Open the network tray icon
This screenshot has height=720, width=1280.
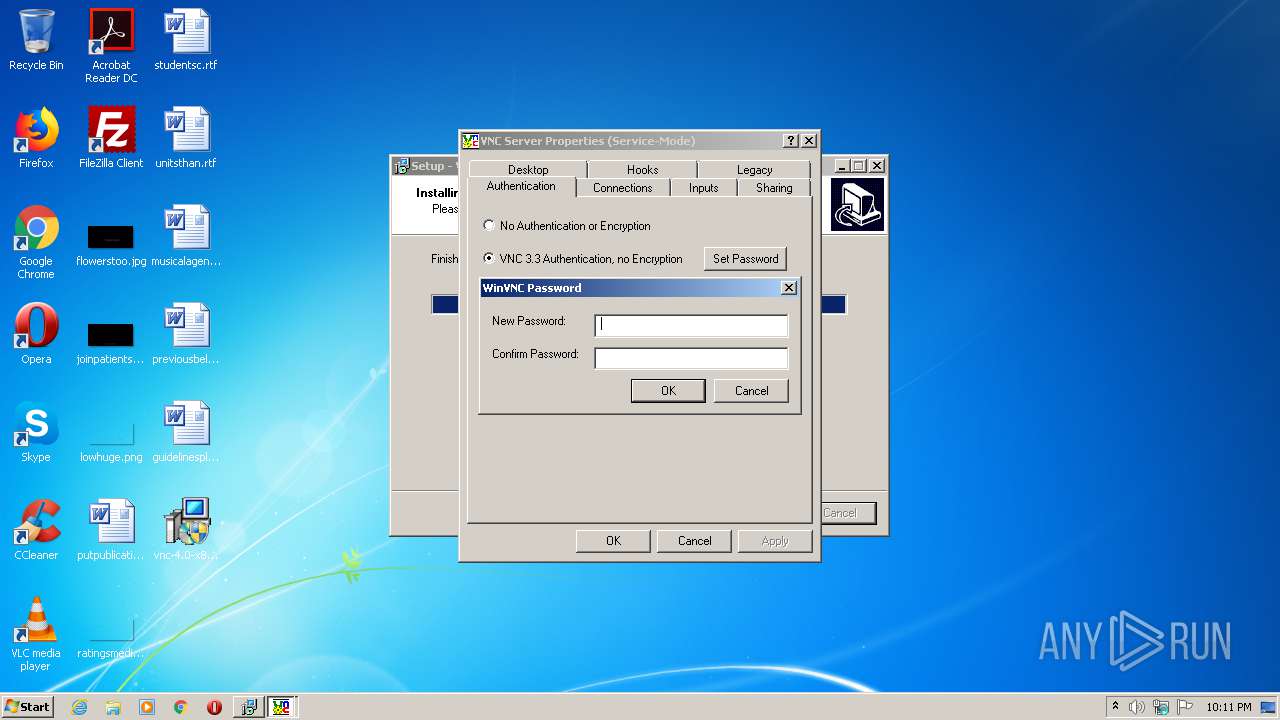(x=1161, y=707)
